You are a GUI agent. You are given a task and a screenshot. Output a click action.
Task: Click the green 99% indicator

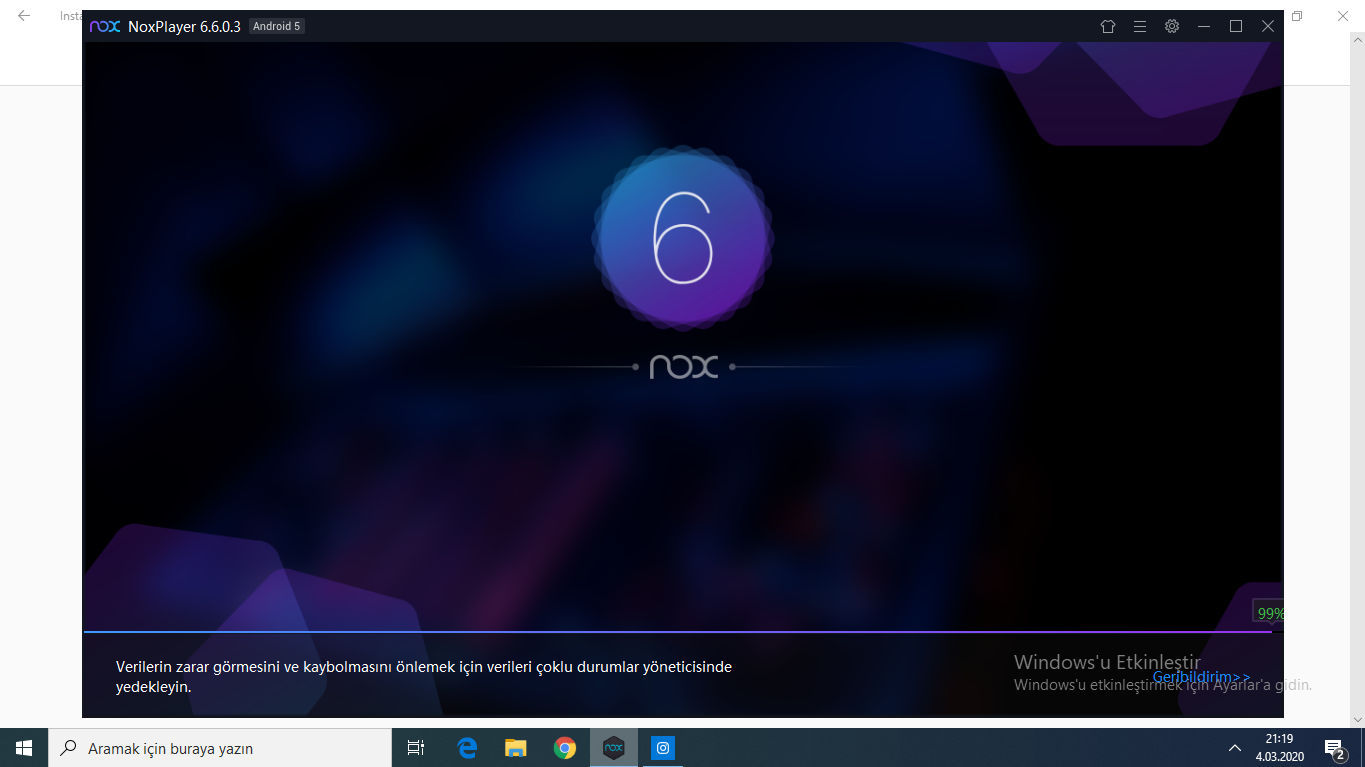[1269, 613]
